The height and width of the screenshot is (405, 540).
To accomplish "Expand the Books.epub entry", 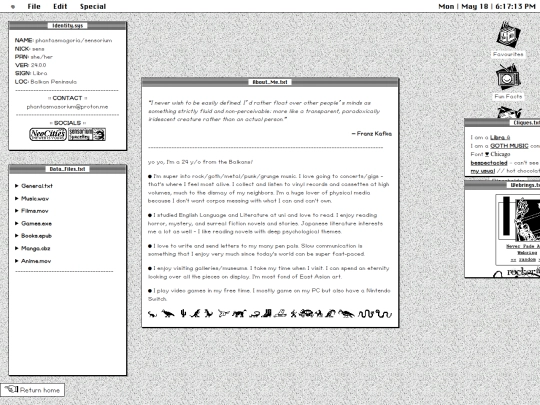I will pos(33,236).
